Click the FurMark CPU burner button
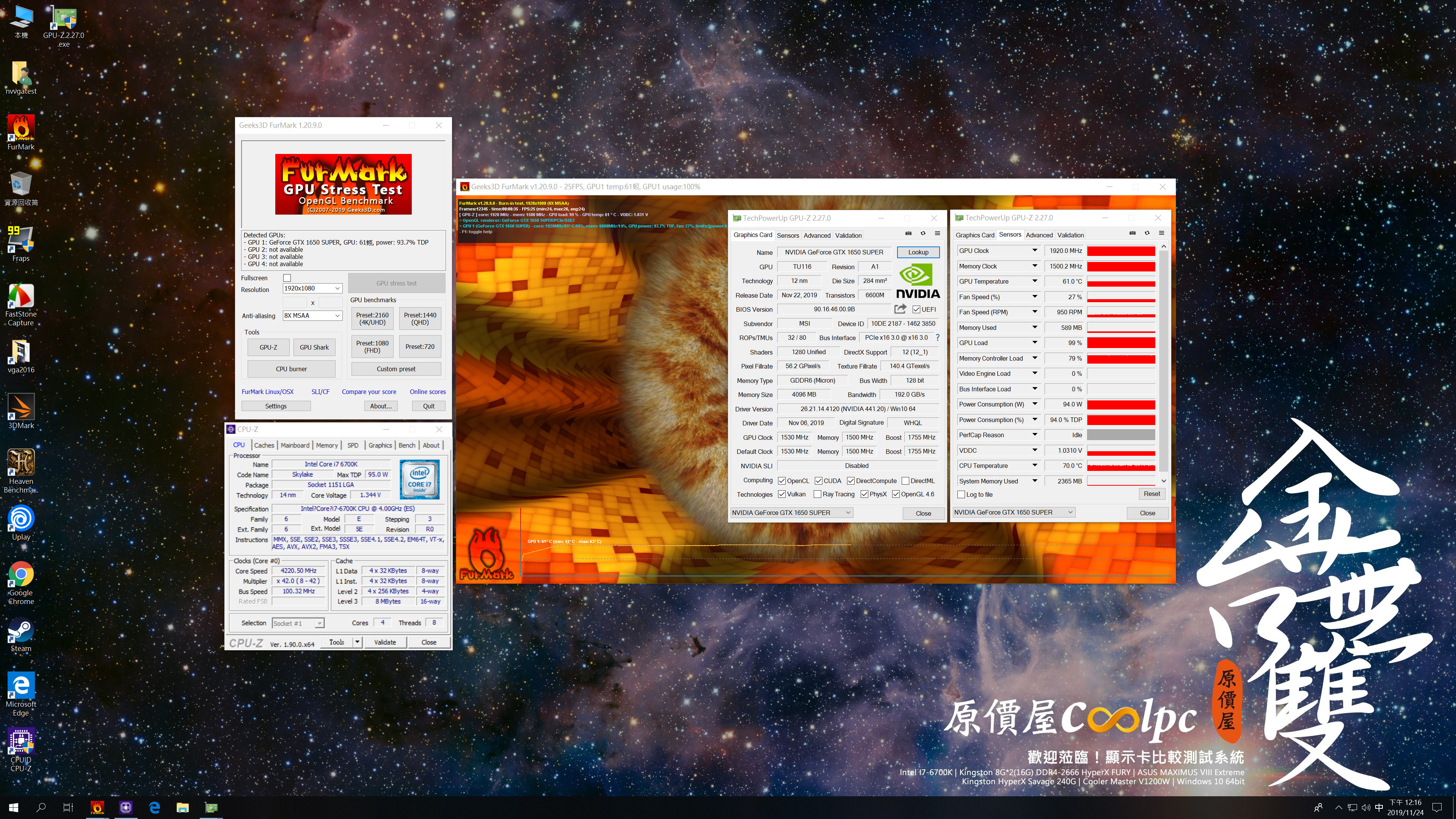 point(291,369)
